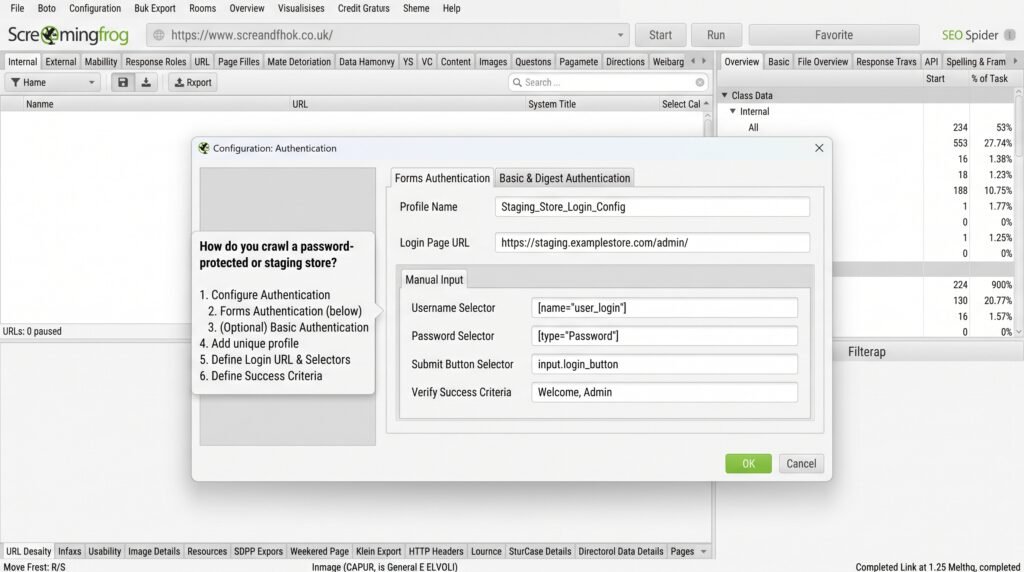This screenshot has height=572, width=1024.
Task: Open the API tab in right panel
Action: click(x=931, y=62)
